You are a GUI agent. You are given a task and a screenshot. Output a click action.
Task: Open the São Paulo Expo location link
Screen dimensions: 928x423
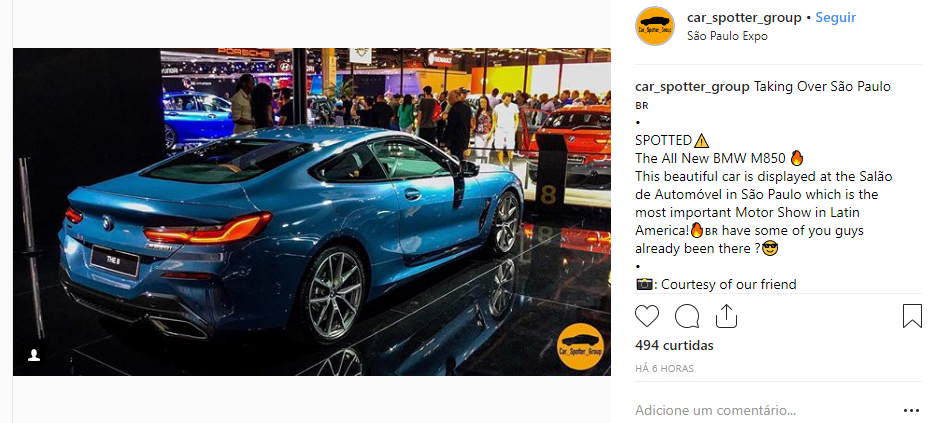[727, 36]
